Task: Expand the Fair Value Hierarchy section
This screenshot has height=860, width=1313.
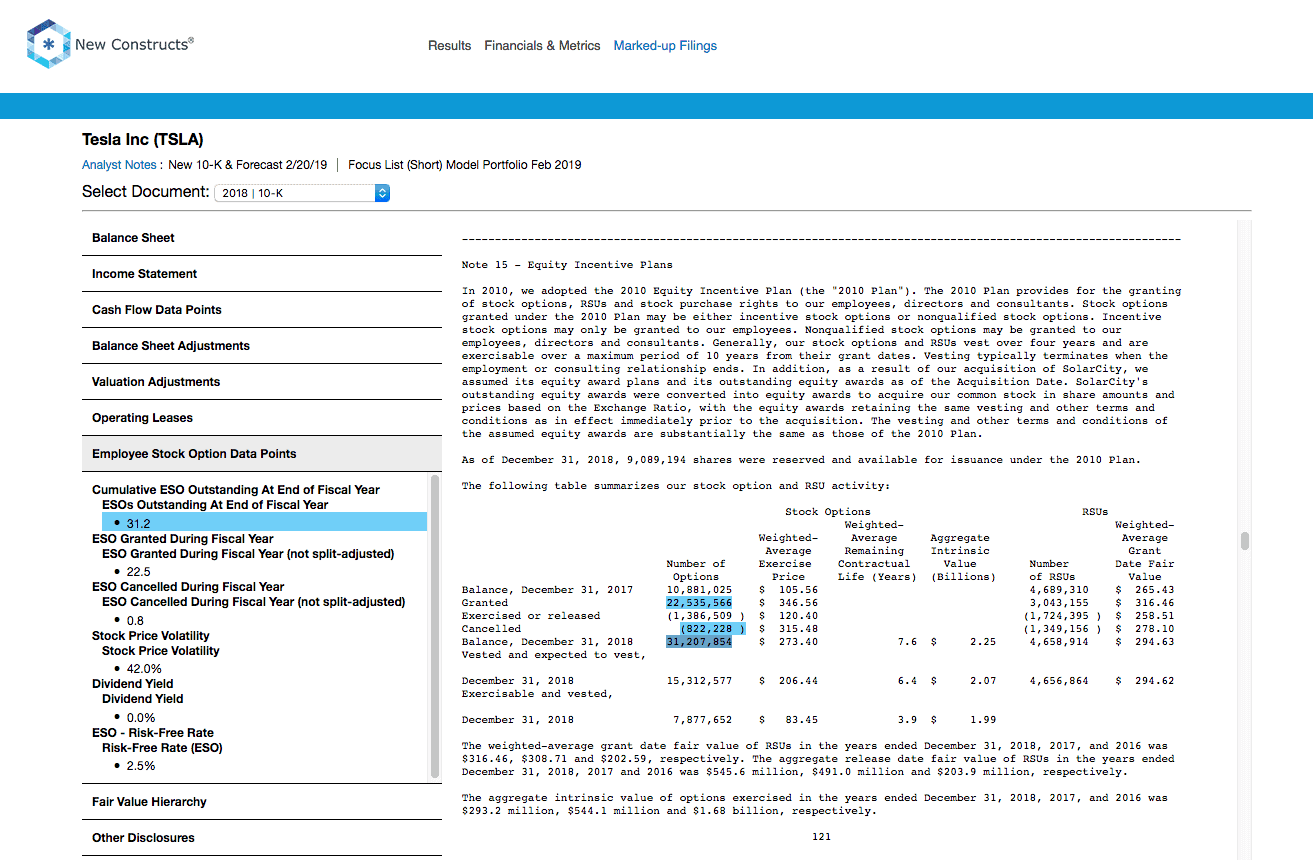Action: 262,802
